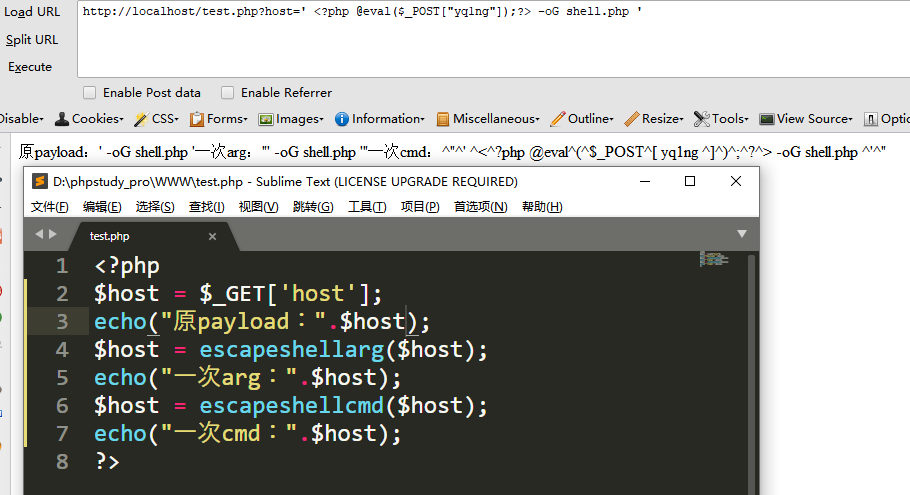Open the View Source toolbar menu
This screenshot has width=910, height=495.
(815, 119)
